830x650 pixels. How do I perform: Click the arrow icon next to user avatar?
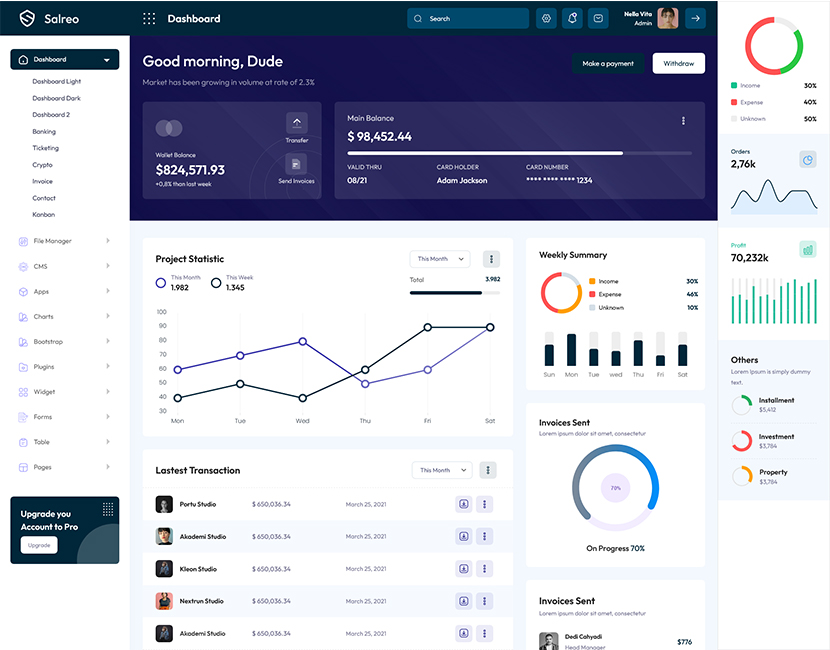click(695, 18)
